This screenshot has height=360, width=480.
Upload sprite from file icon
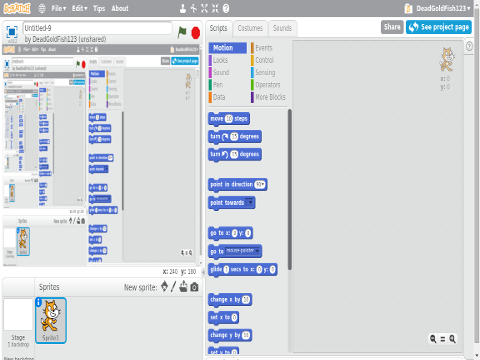[x=183, y=286]
